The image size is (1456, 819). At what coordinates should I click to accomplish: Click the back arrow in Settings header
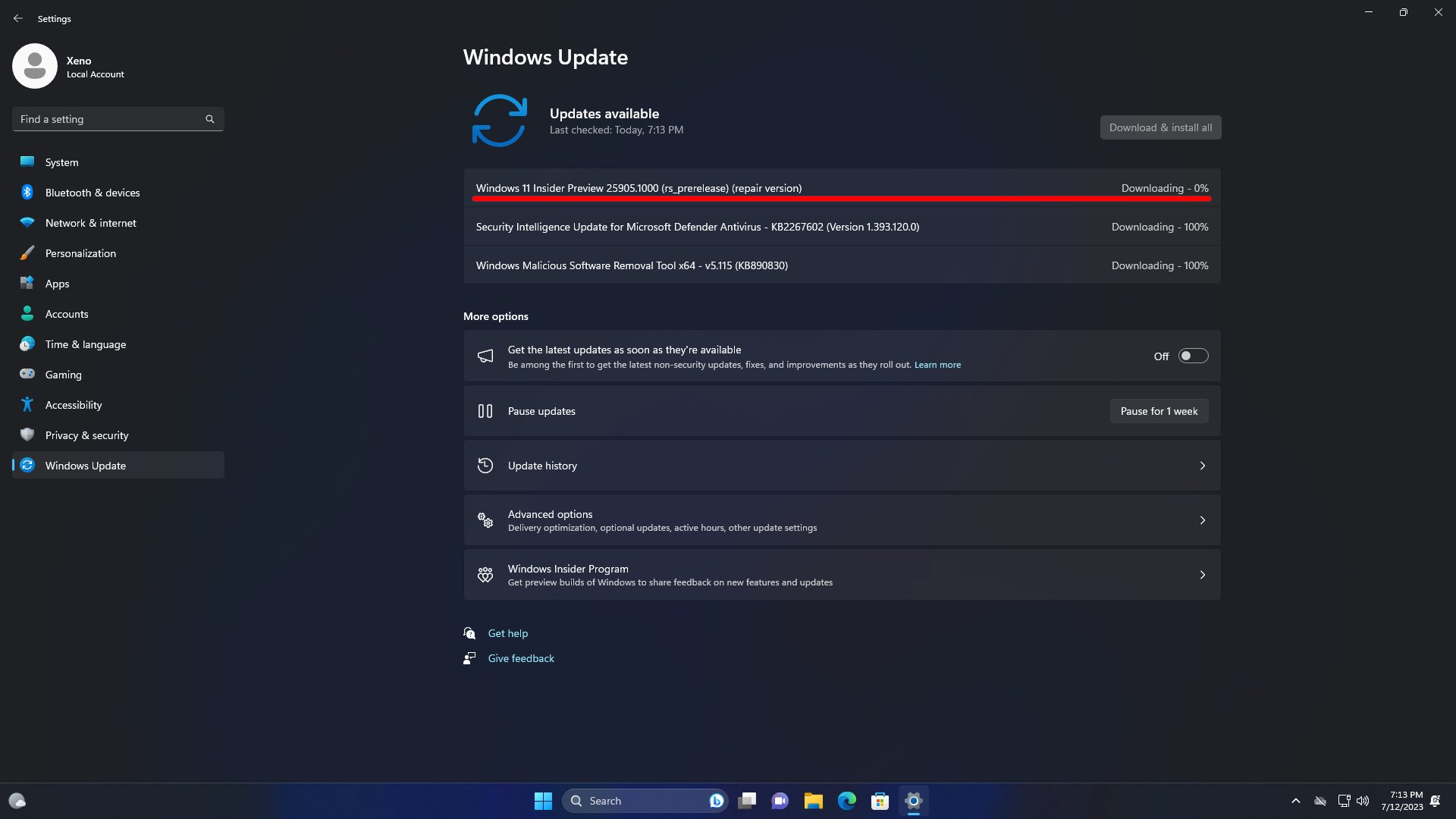(18, 18)
